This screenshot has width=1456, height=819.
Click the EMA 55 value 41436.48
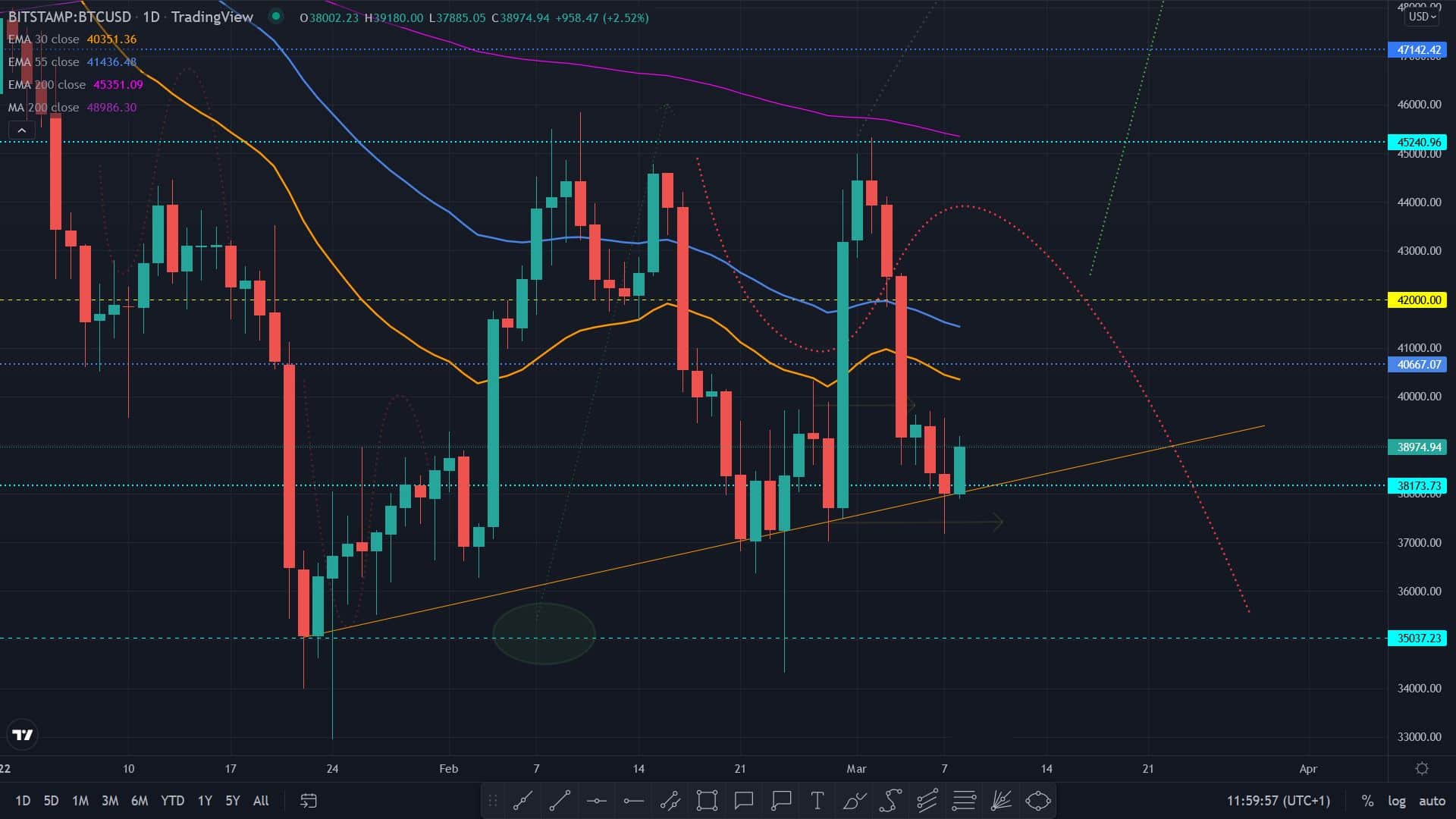[111, 62]
